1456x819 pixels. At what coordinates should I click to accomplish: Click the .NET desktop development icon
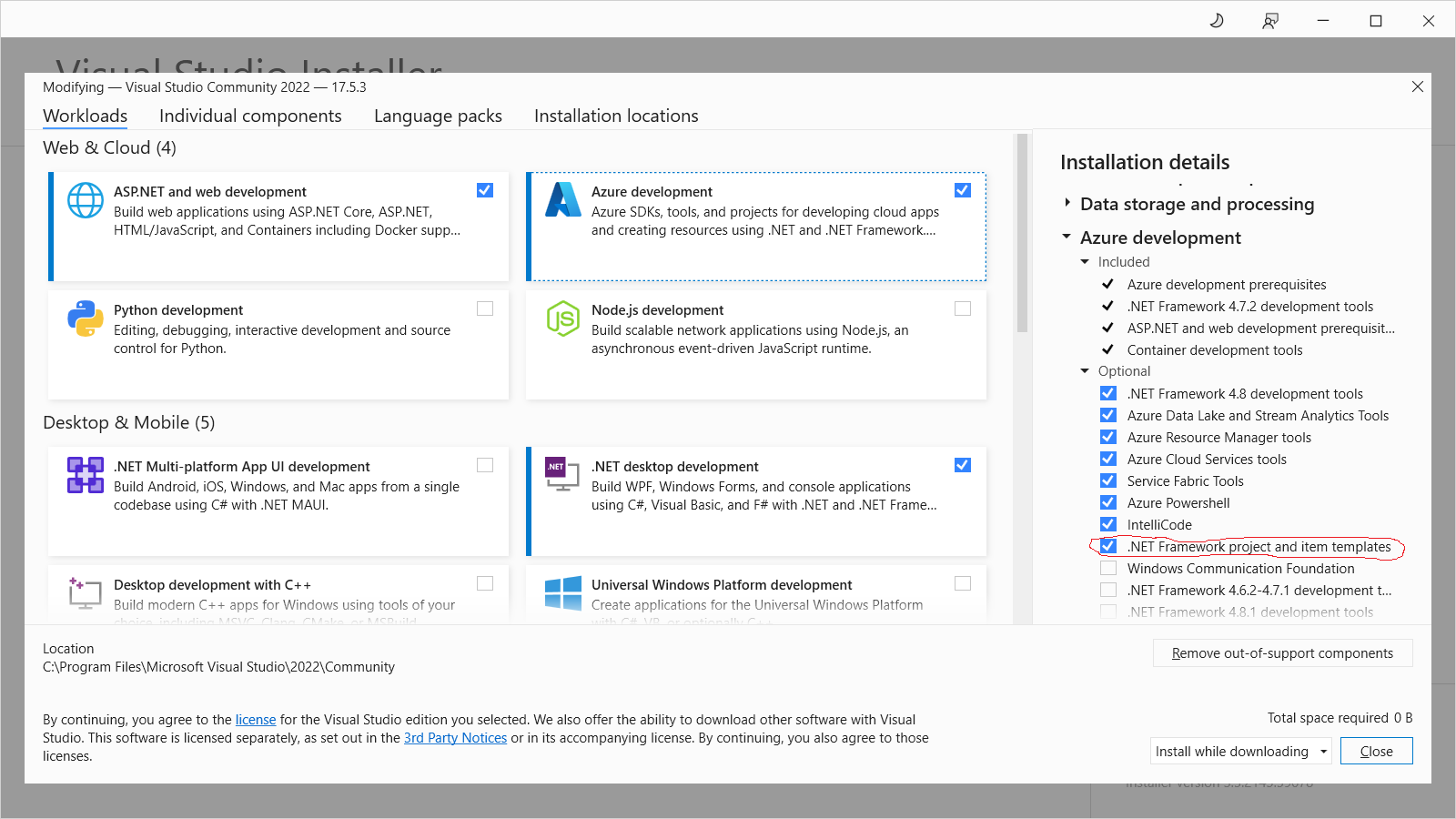tap(562, 473)
